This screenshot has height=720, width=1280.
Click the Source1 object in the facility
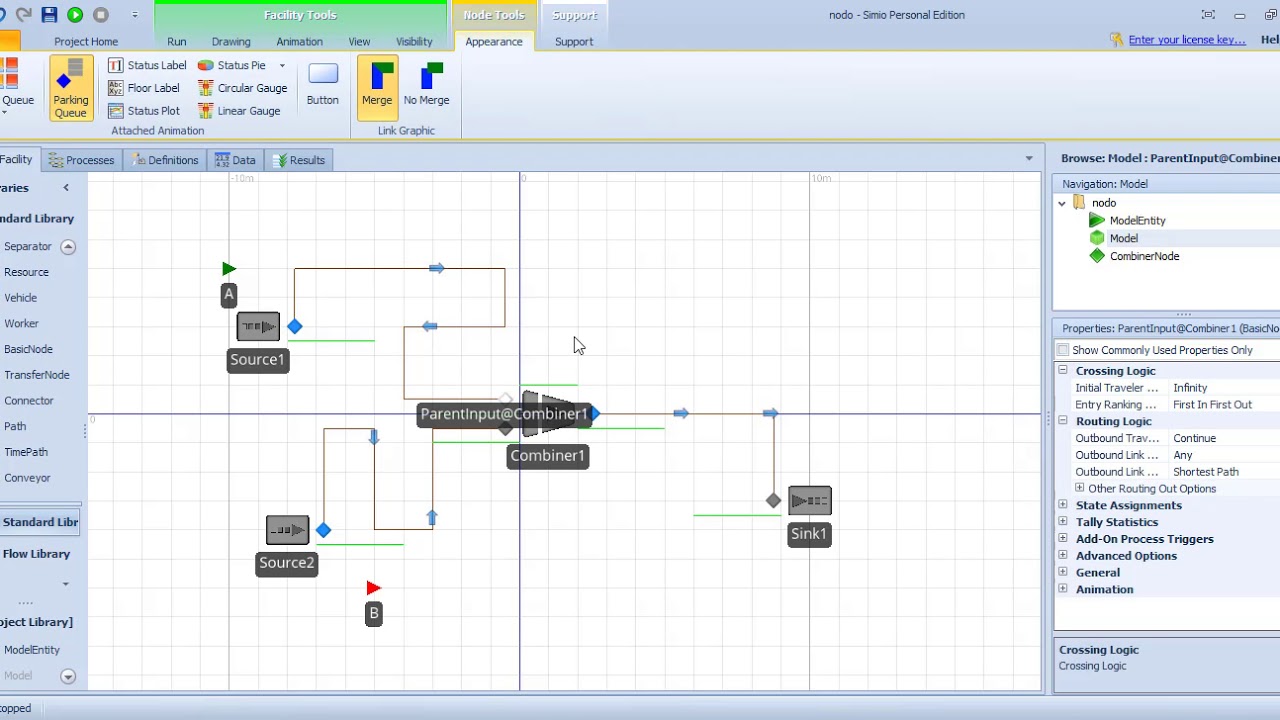point(258,327)
